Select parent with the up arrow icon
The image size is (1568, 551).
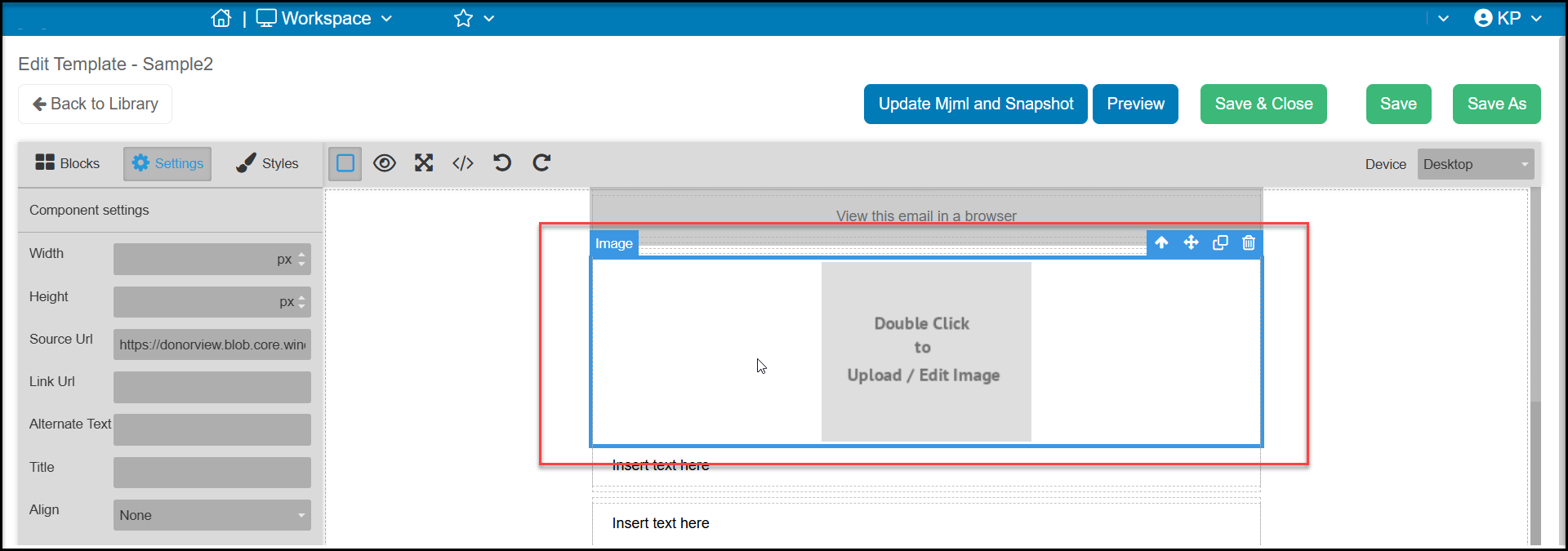1161,242
